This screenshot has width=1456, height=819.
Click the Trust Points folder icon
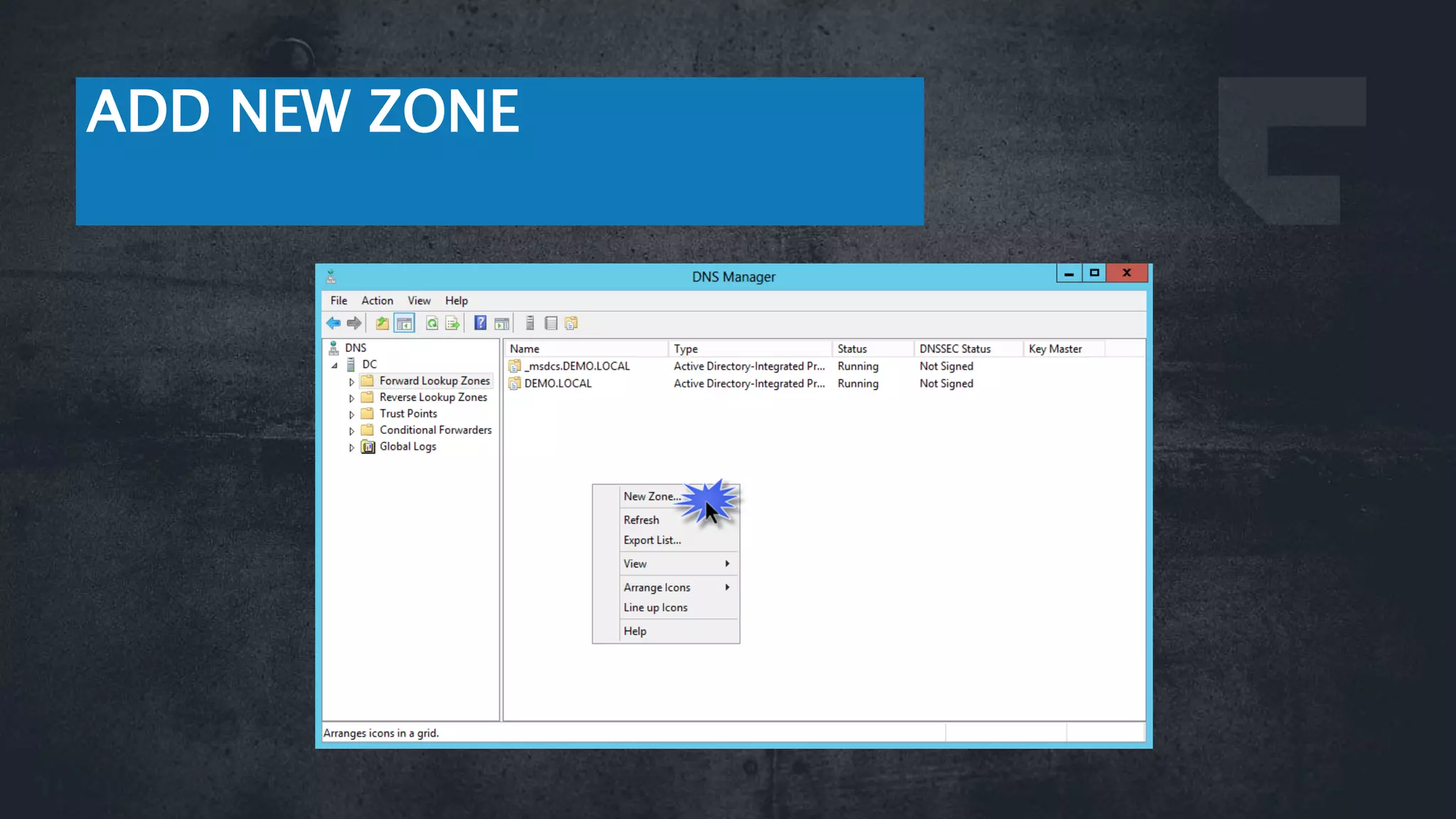[368, 413]
